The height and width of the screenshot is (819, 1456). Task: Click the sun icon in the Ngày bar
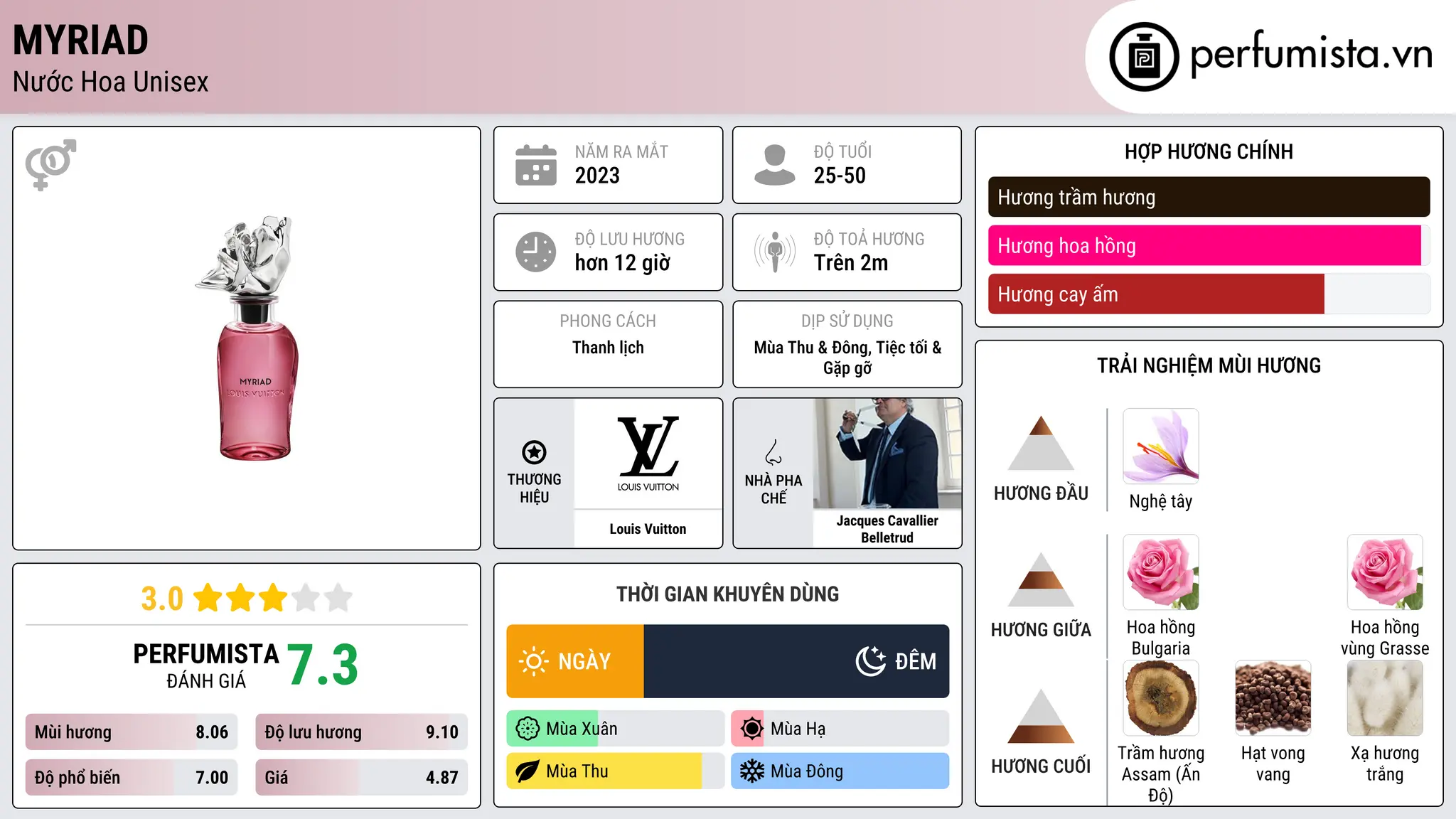click(x=533, y=661)
